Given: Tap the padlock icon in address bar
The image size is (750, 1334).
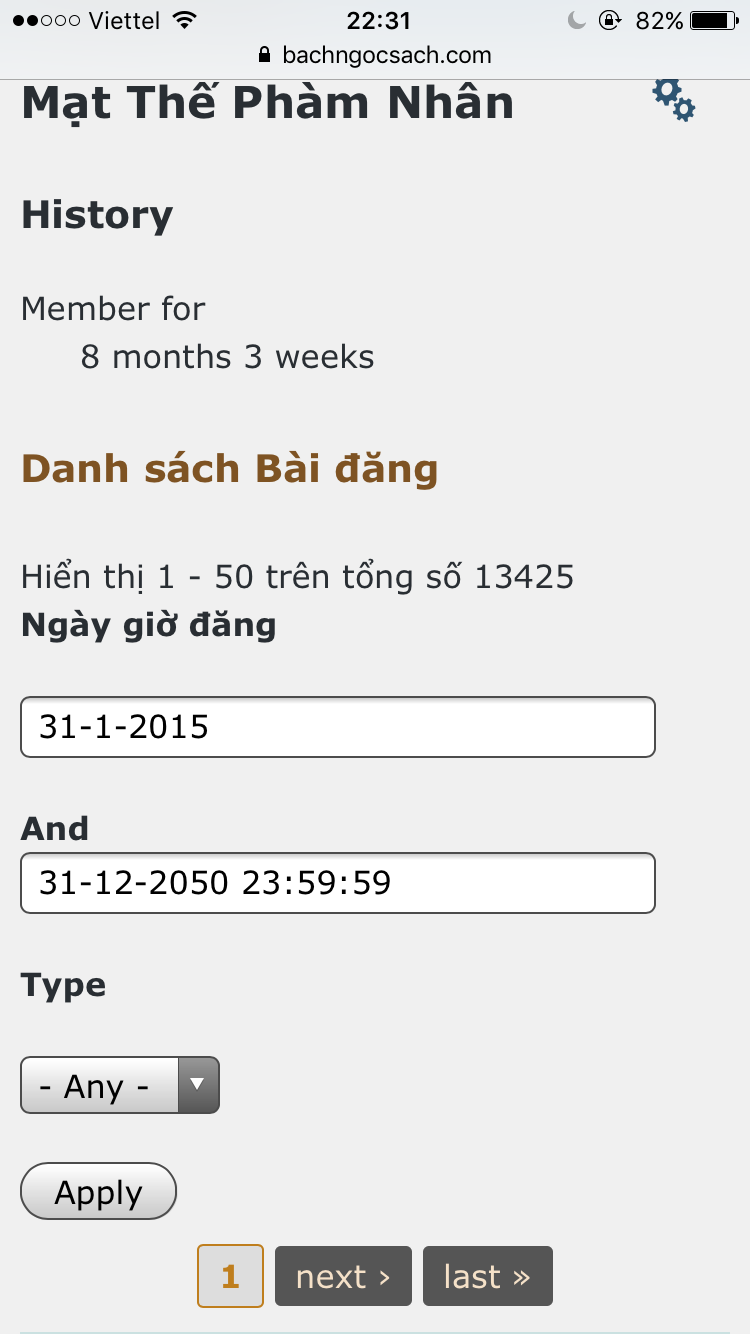Looking at the screenshot, I should pyautogui.click(x=265, y=55).
